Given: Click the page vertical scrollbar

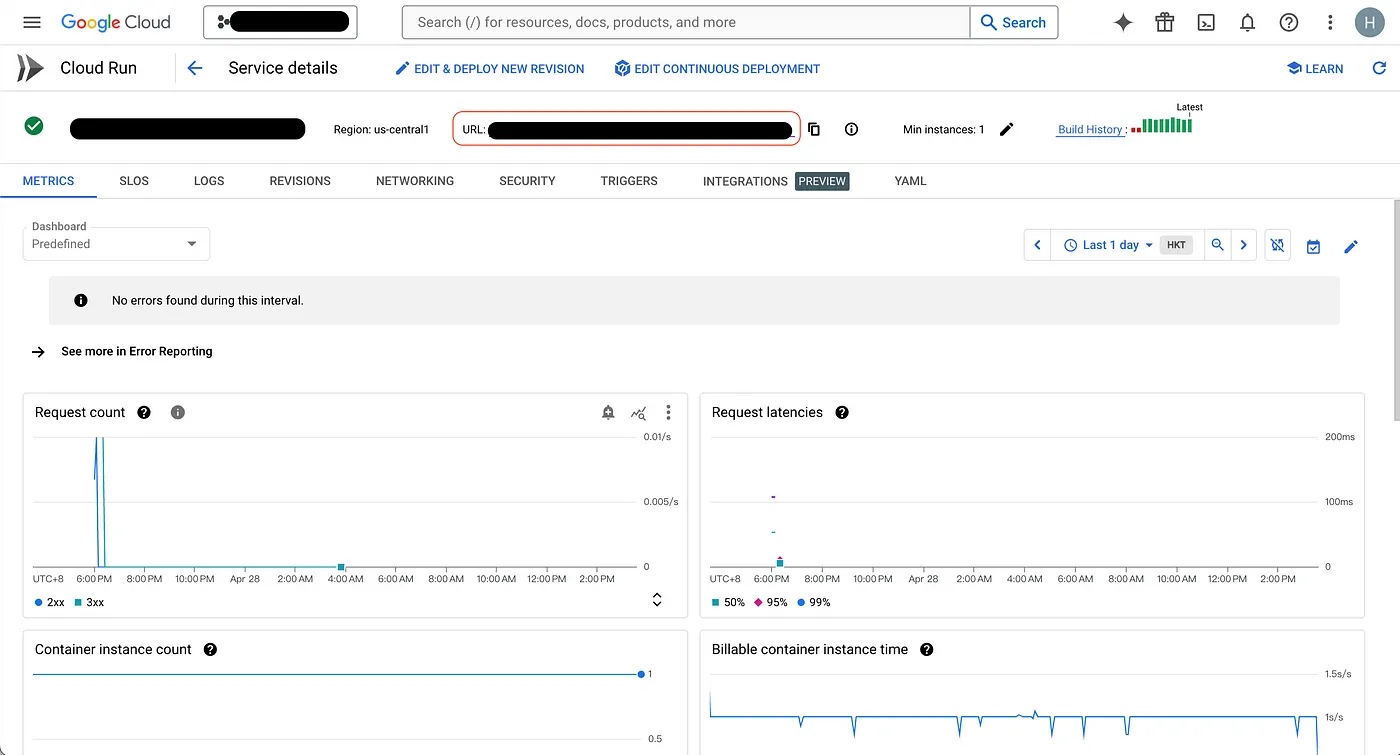Looking at the screenshot, I should 1396,310.
